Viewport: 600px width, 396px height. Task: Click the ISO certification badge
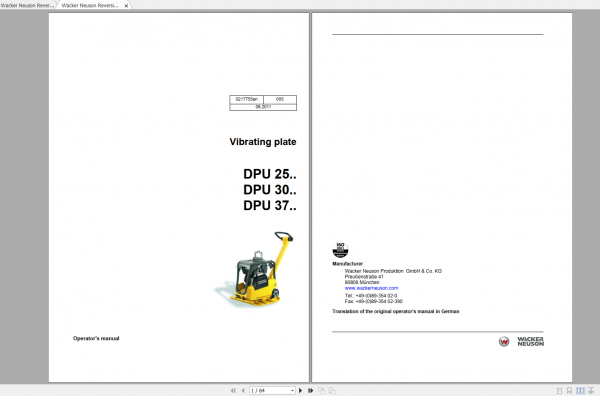[340, 250]
